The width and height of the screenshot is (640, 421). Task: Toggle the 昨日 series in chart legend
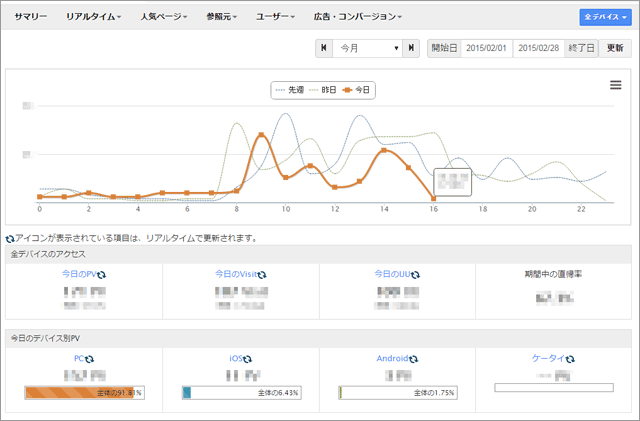tap(323, 90)
